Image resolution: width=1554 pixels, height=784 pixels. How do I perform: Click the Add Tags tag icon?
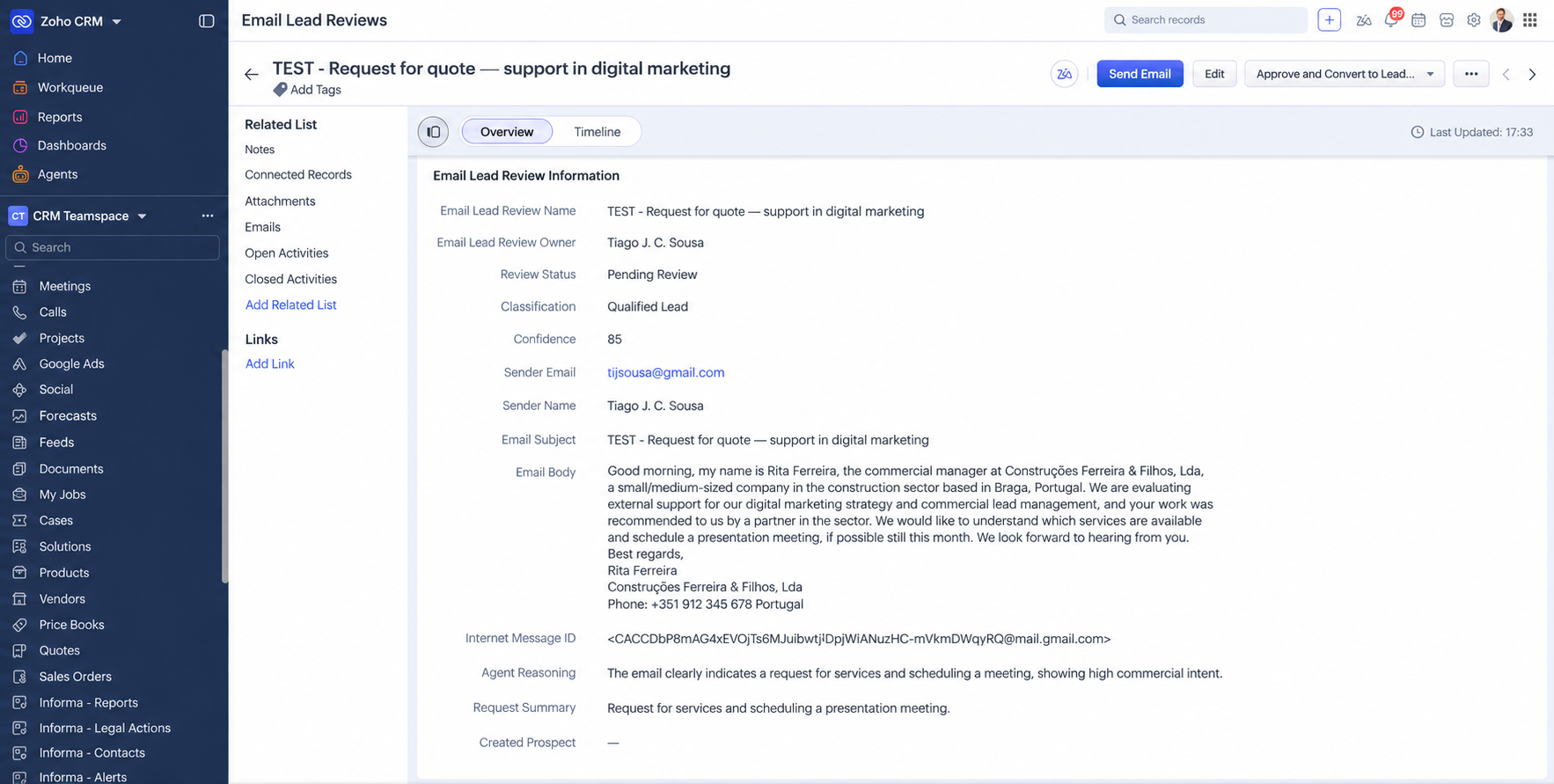[x=280, y=90]
